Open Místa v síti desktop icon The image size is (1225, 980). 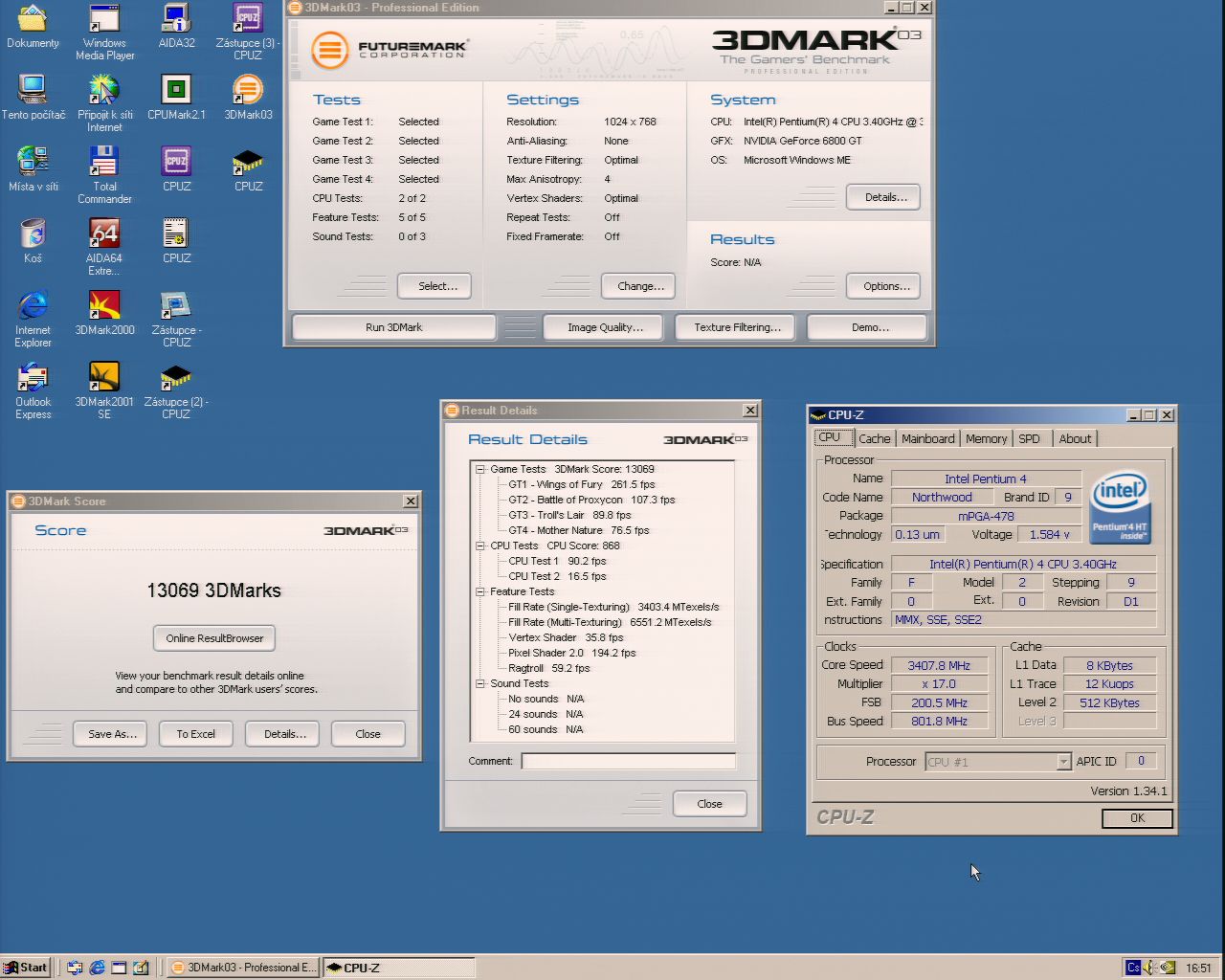point(33,169)
